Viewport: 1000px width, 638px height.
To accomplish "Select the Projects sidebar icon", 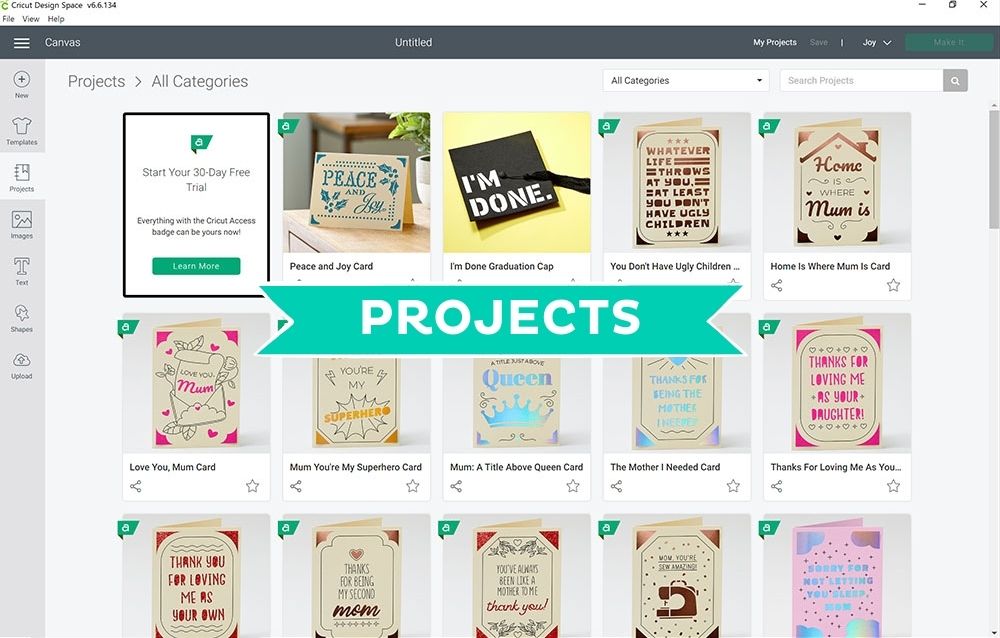I will [x=22, y=178].
